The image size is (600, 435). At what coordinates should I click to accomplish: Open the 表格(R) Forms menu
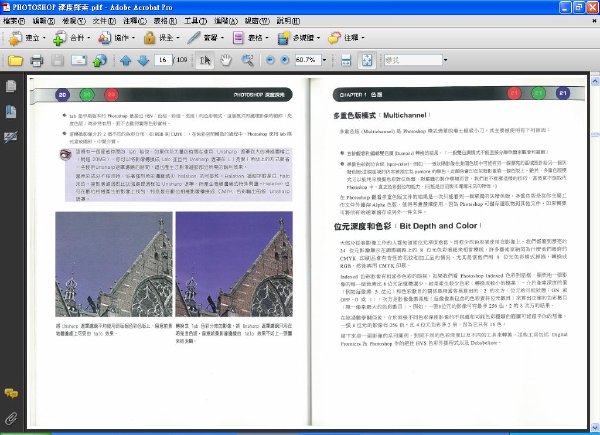point(165,21)
